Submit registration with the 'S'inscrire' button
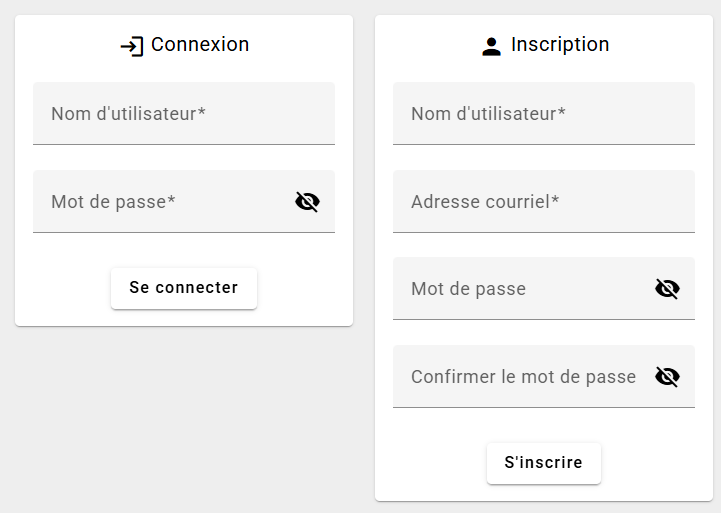The height and width of the screenshot is (513, 721). click(x=544, y=463)
